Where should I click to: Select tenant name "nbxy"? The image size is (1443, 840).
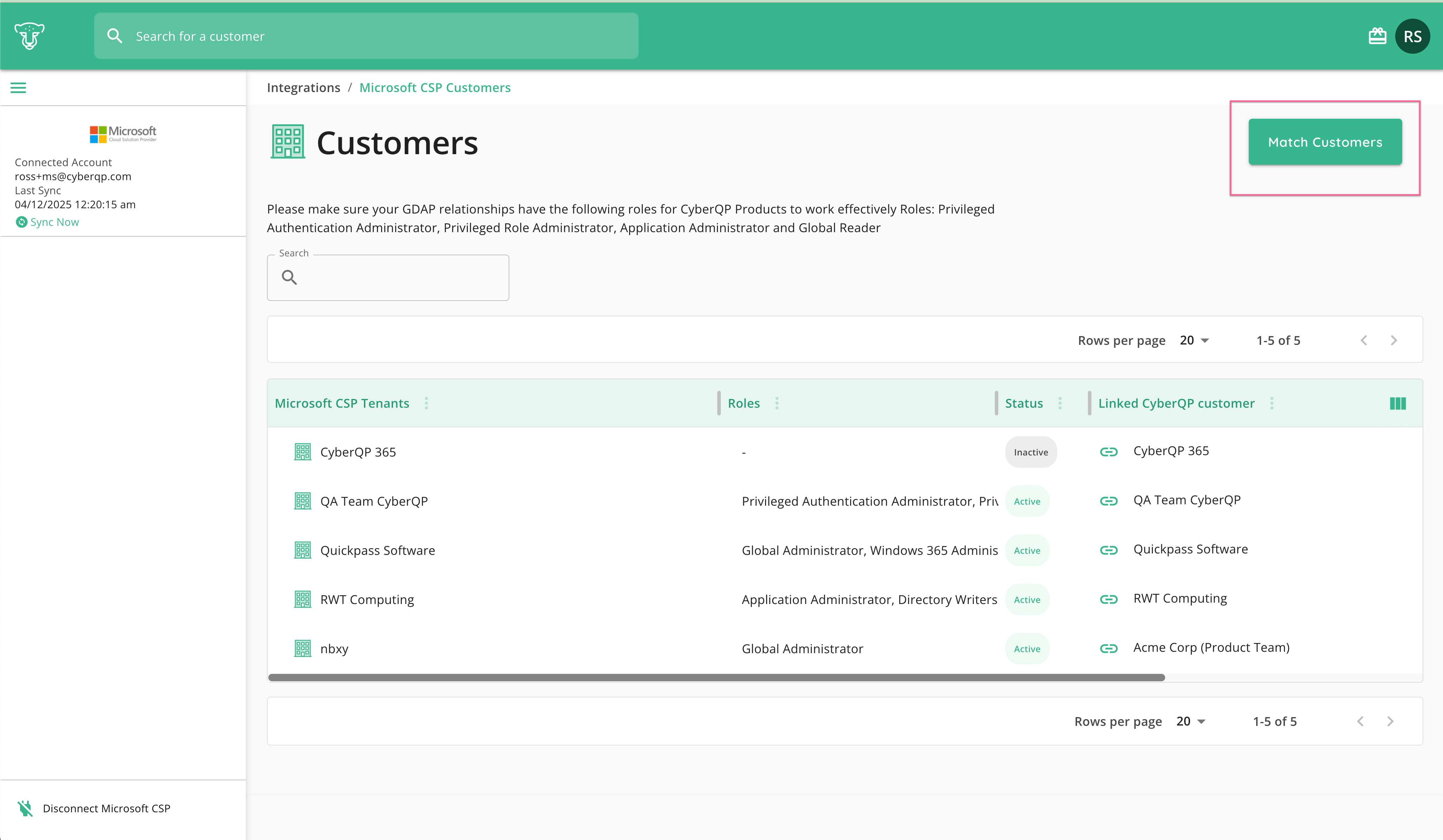pos(334,649)
